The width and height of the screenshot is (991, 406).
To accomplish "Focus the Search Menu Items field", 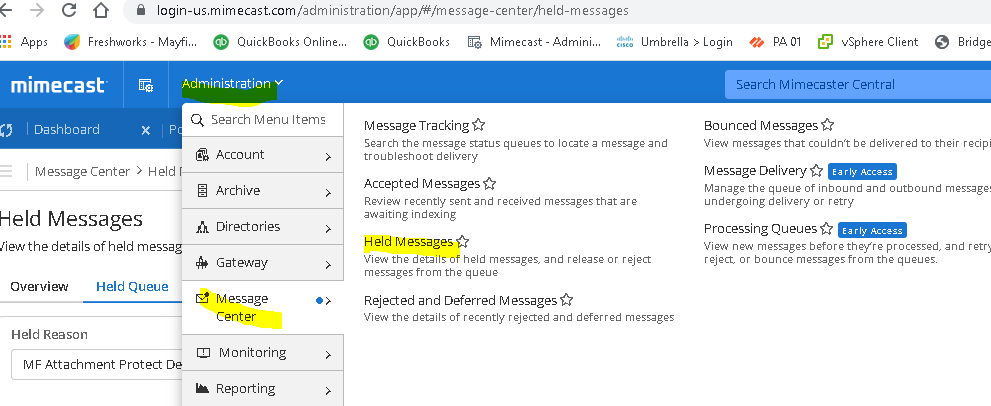I will coord(263,120).
